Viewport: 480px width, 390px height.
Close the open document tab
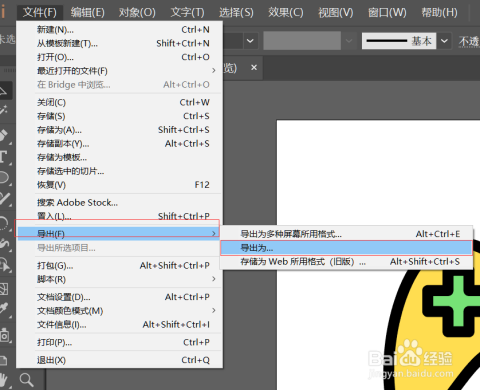pos(254,68)
